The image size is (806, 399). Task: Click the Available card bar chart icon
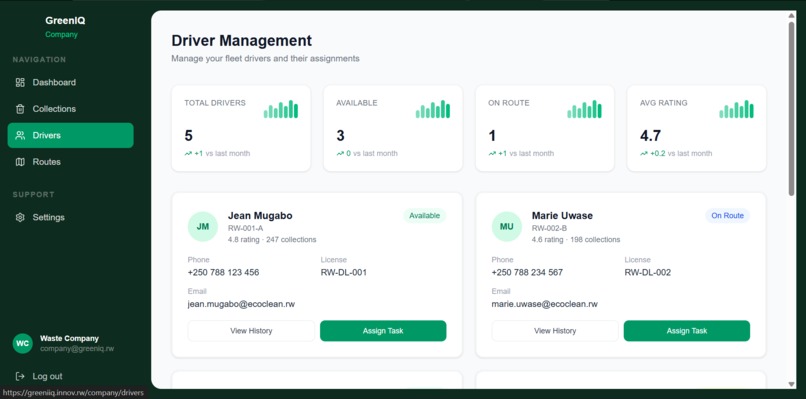tap(433, 109)
